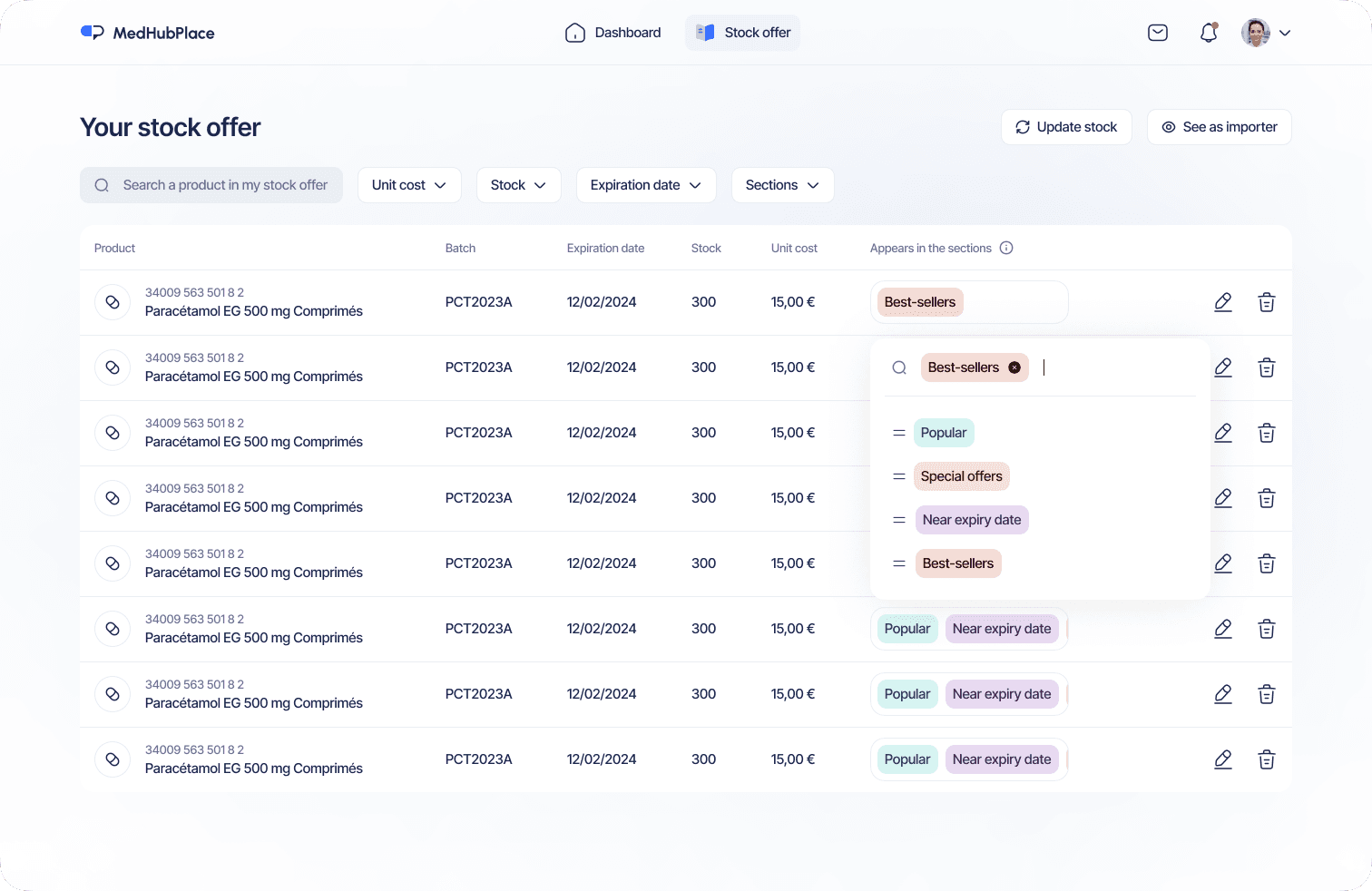This screenshot has height=891, width=1372.
Task: Grab the drag handle beside Best-sellers option
Action: pos(899,563)
